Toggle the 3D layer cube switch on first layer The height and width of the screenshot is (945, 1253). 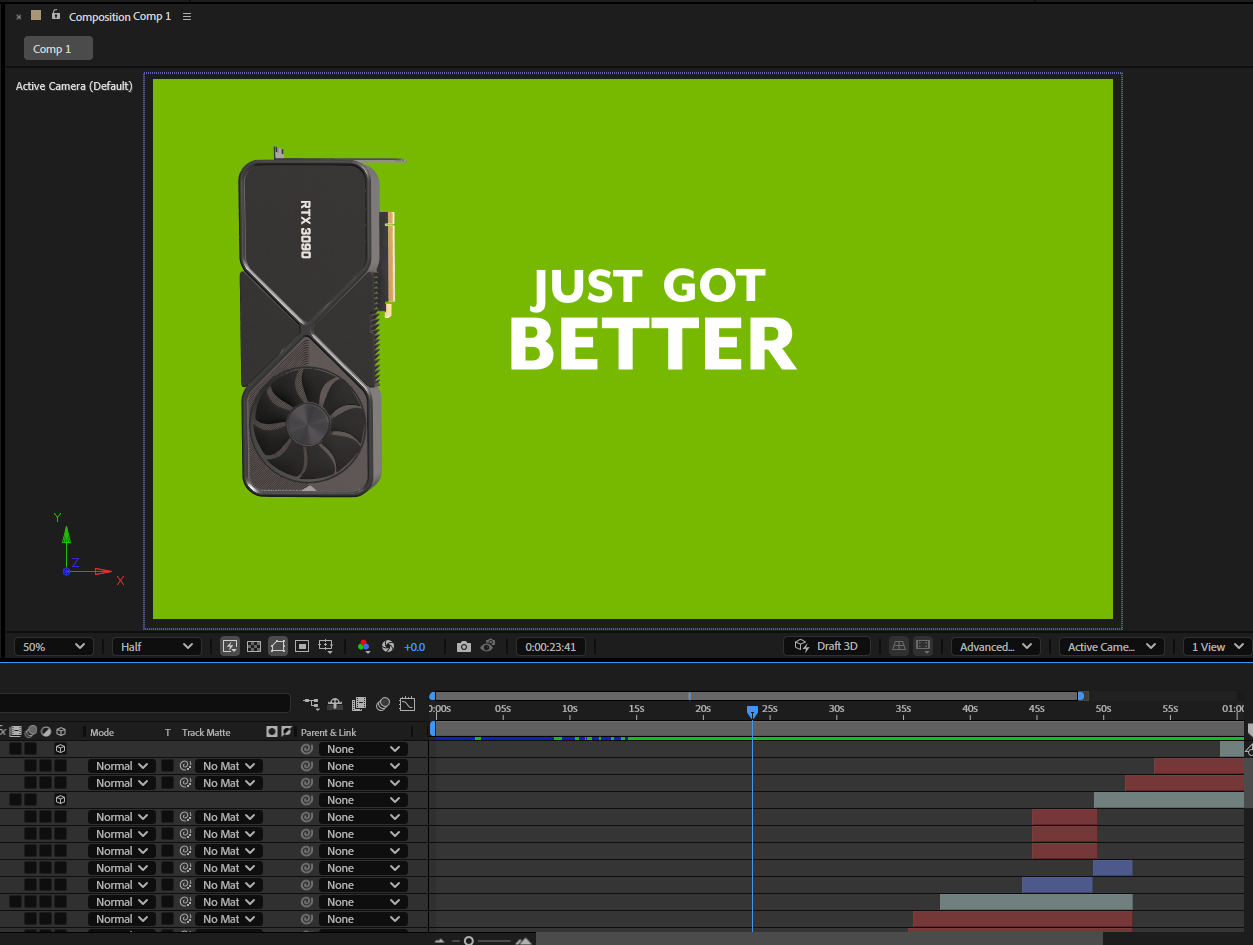(60, 749)
